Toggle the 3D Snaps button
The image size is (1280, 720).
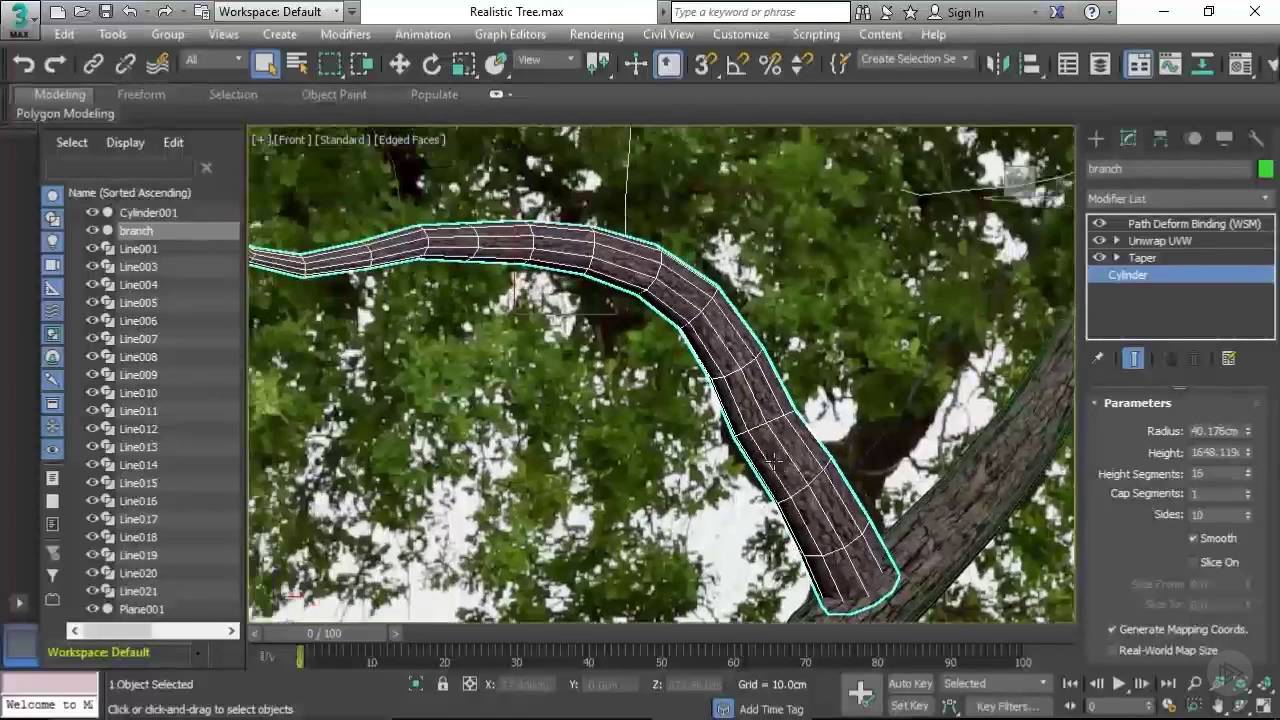click(x=705, y=64)
